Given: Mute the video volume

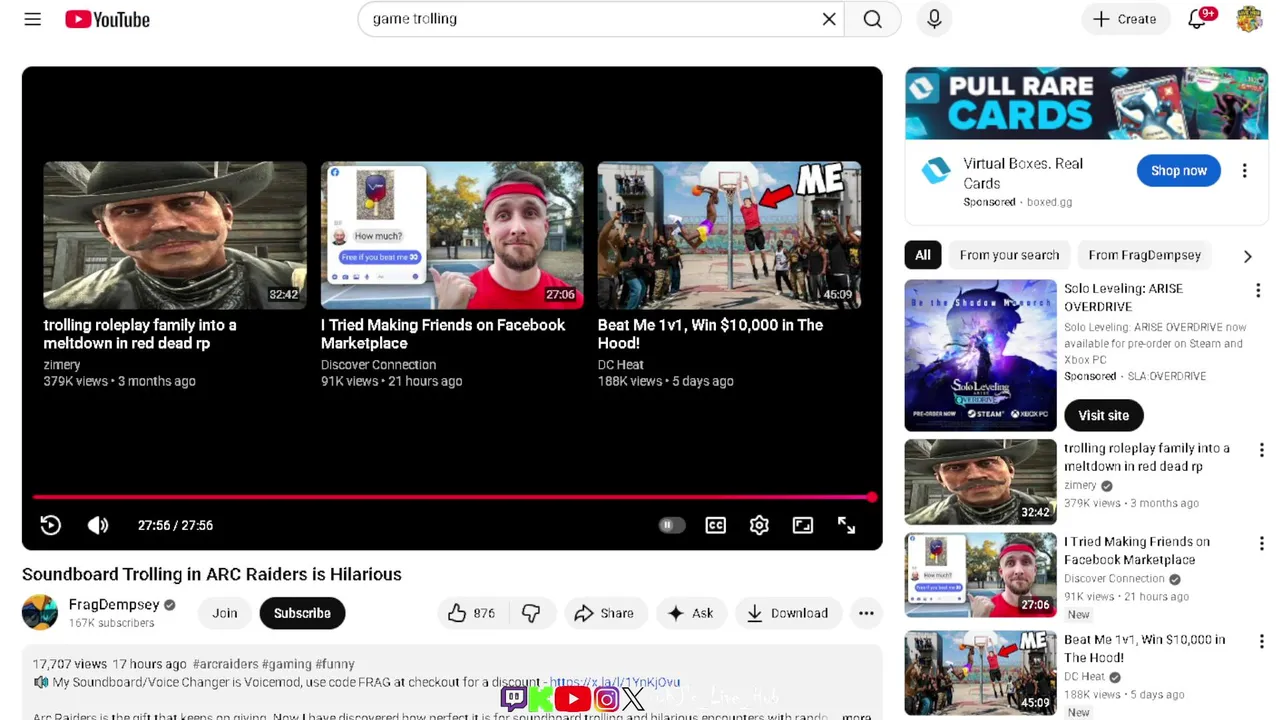Looking at the screenshot, I should (98, 525).
